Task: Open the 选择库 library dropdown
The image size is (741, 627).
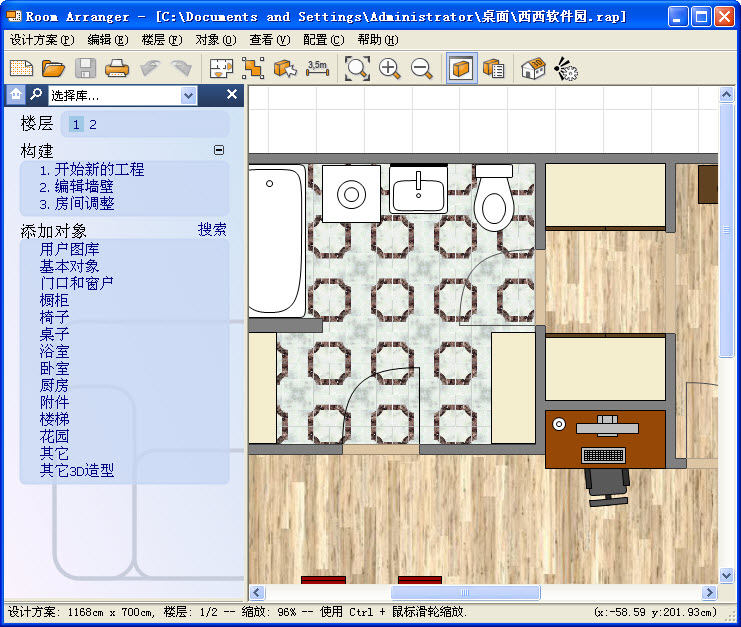Action: [189, 95]
